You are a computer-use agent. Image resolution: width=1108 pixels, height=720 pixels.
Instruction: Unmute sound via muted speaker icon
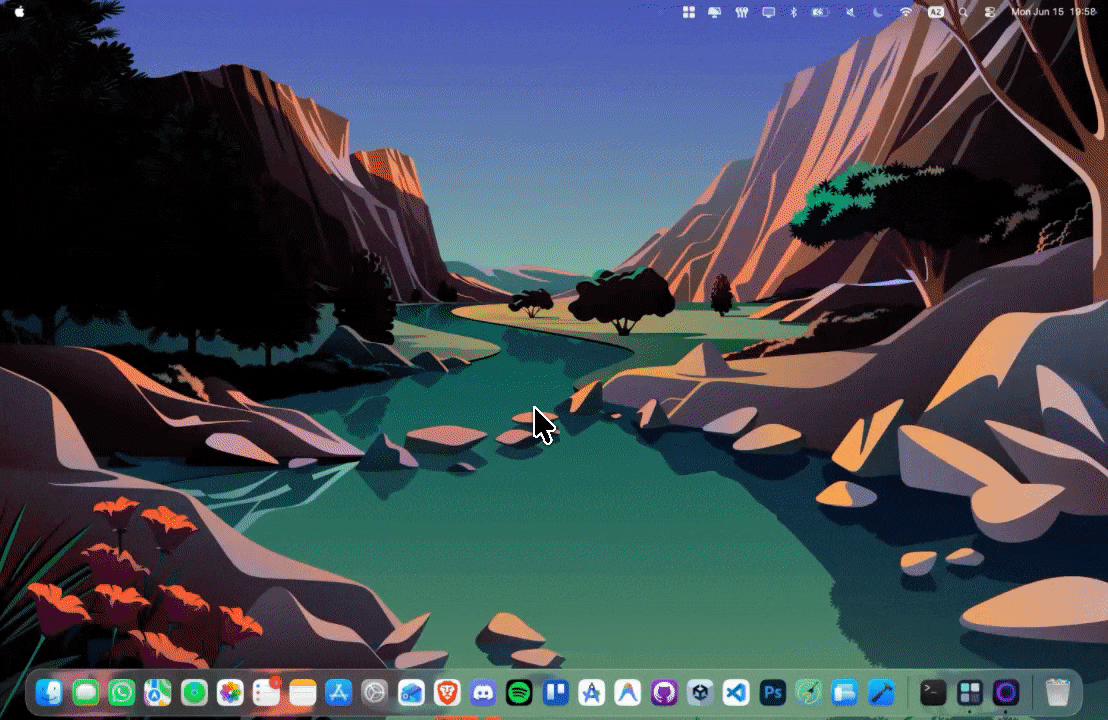(850, 12)
